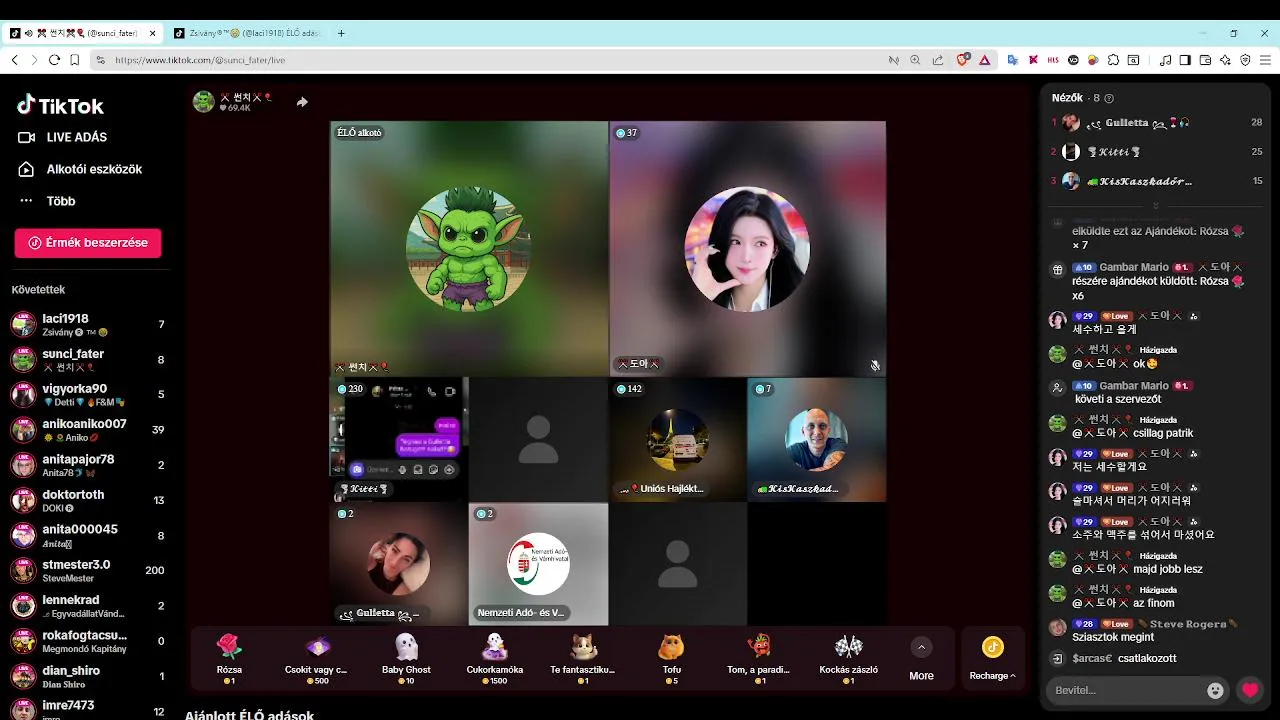This screenshot has width=1280, height=720.
Task: Click the muted microphone icon on 도아 tile
Action: 874,366
